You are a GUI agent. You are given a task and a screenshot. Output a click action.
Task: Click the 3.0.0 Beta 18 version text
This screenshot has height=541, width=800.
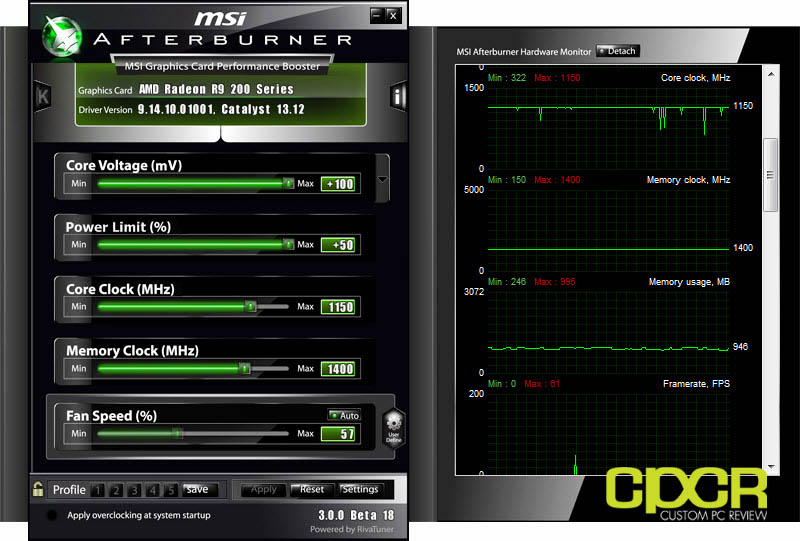point(356,515)
